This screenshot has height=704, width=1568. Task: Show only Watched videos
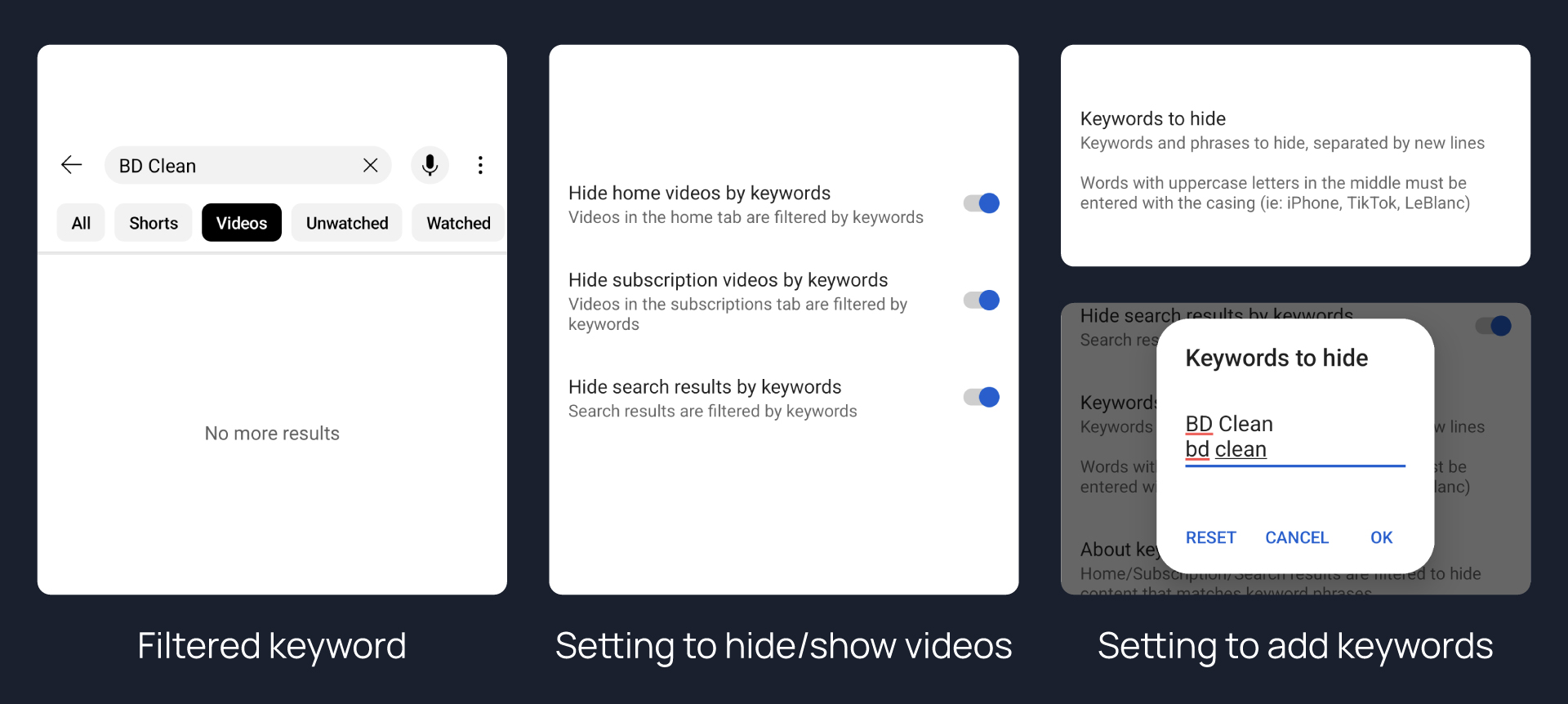click(x=458, y=223)
